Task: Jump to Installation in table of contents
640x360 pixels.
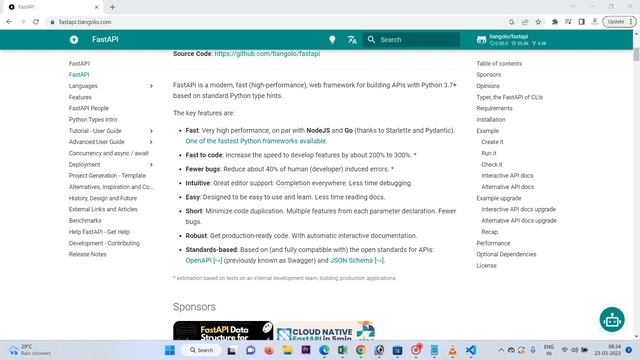Action: (x=491, y=120)
